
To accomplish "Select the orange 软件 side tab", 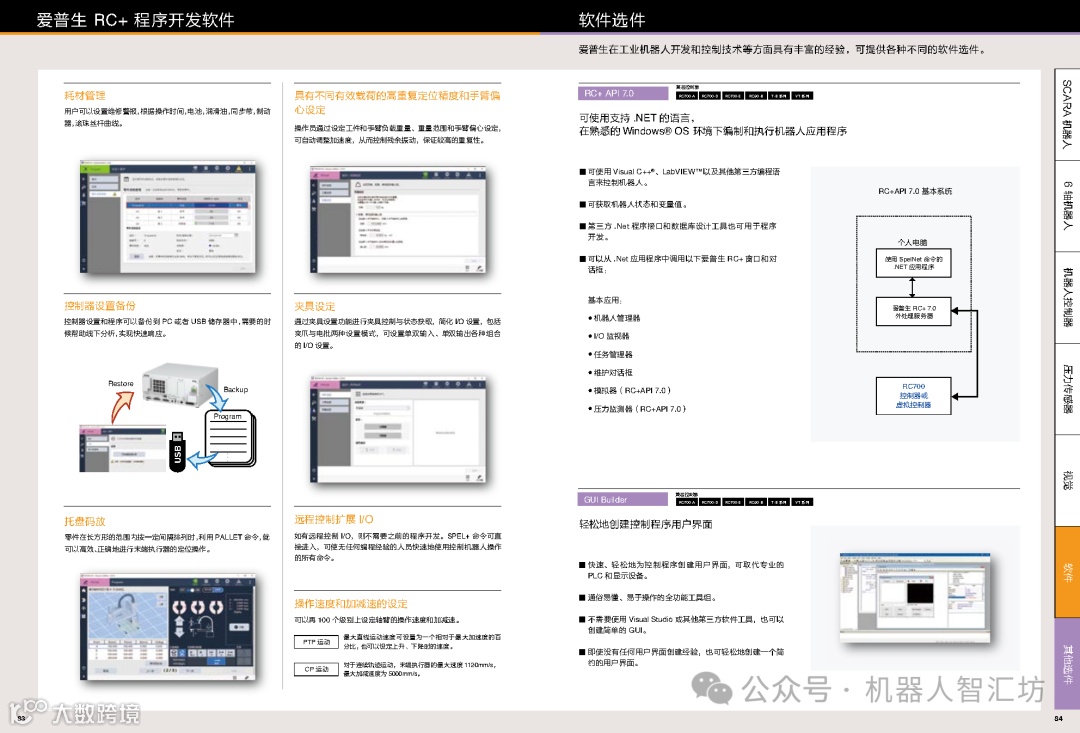I will coord(1067,572).
